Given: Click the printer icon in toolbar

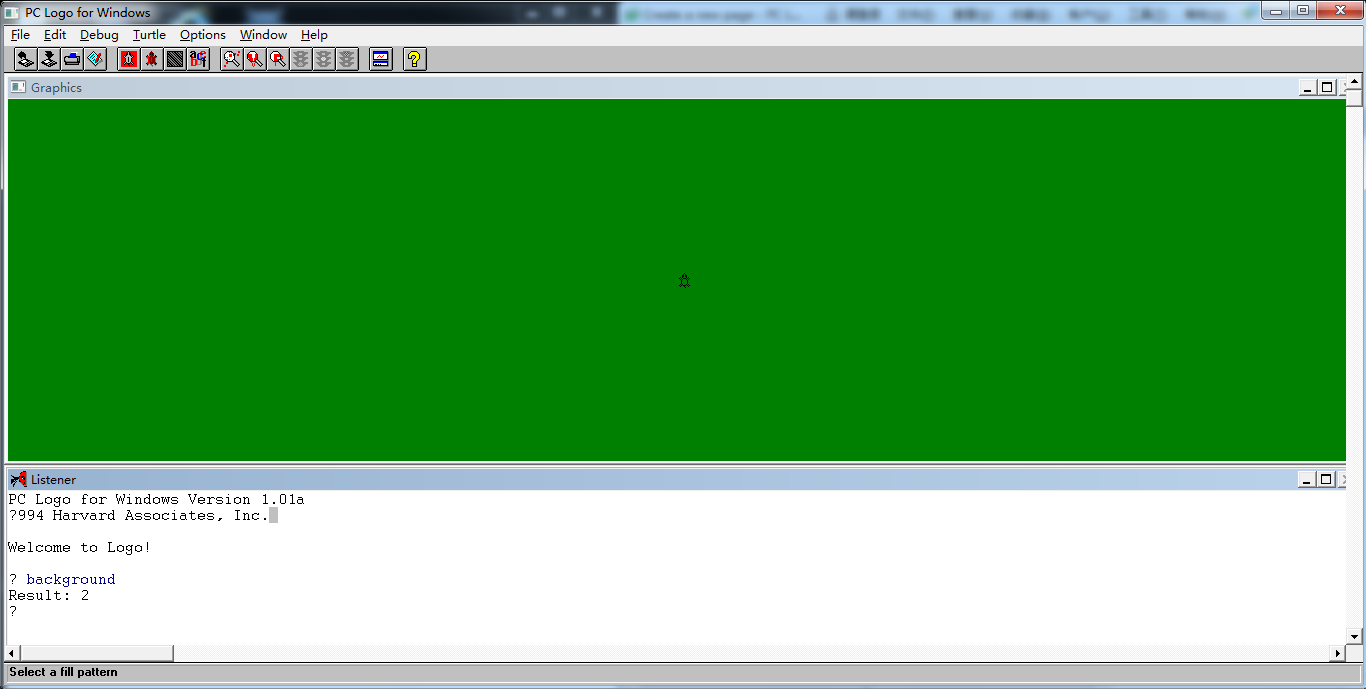Looking at the screenshot, I should (x=72, y=59).
